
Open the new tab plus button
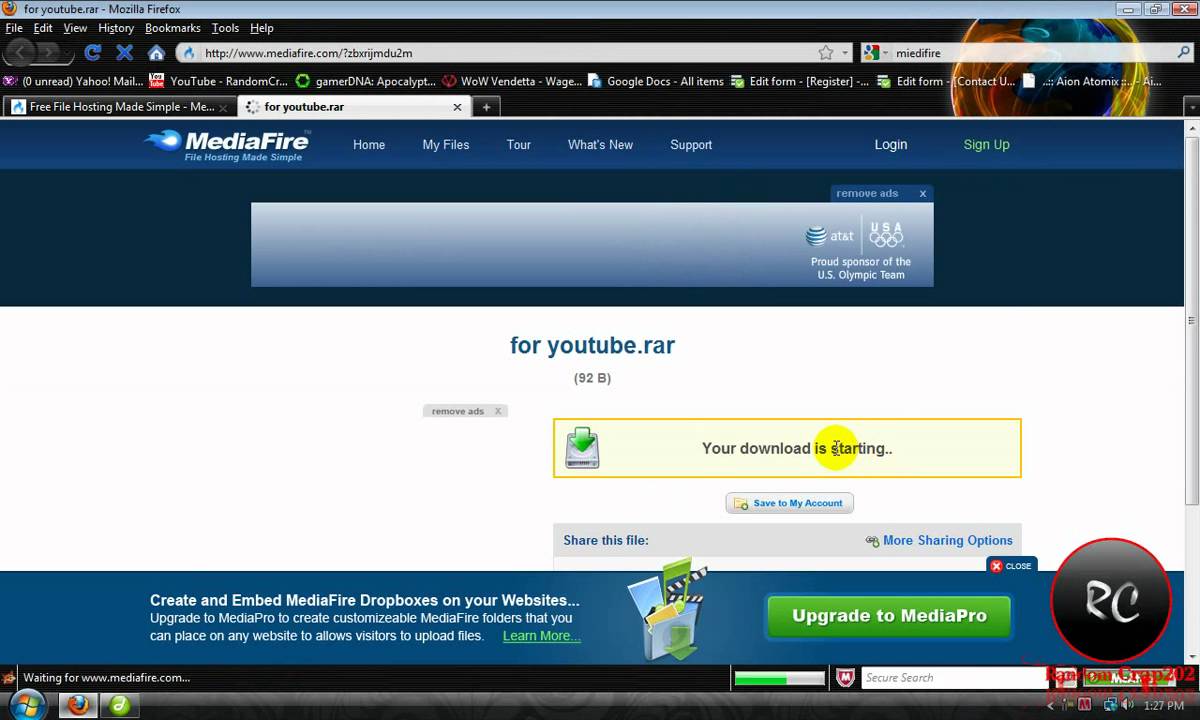click(x=486, y=107)
